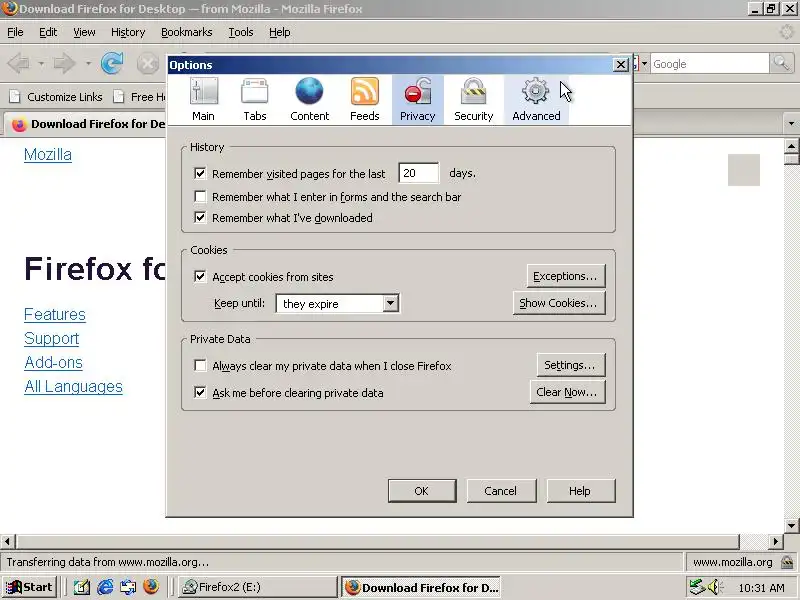The image size is (800, 600).
Task: Open the Windows Start menu
Action: pos(29,587)
